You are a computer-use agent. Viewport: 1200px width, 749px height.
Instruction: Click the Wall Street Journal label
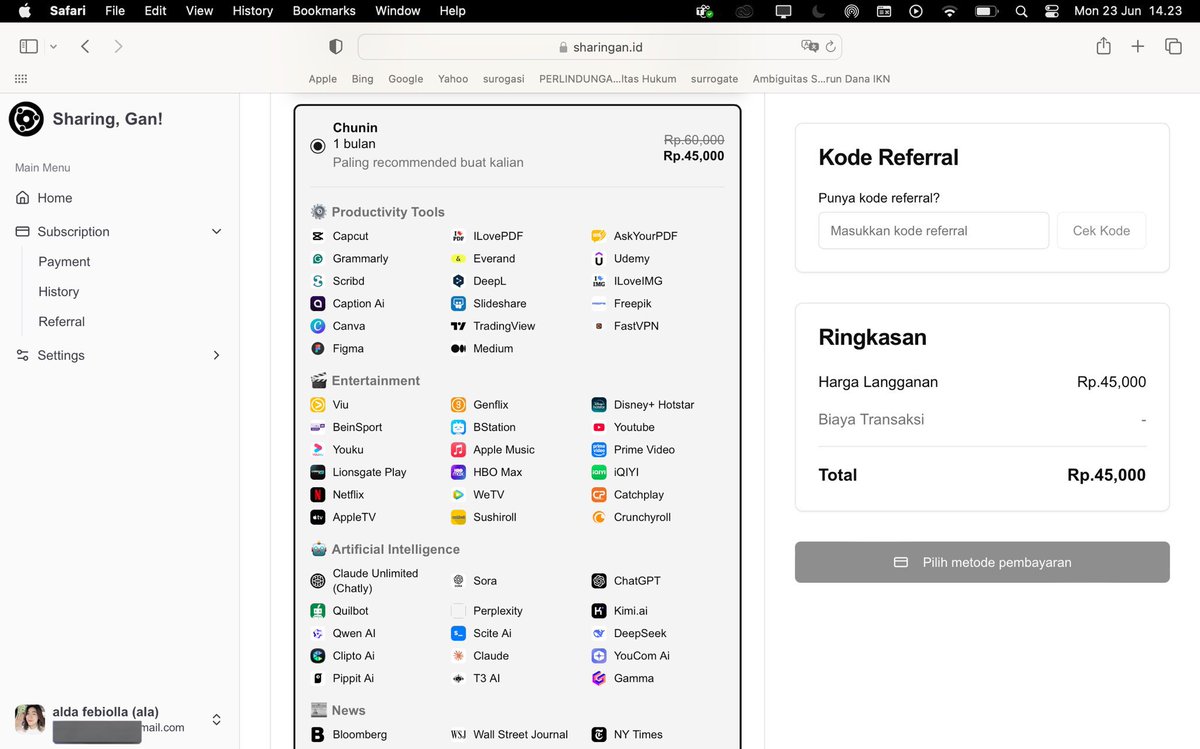(x=520, y=734)
